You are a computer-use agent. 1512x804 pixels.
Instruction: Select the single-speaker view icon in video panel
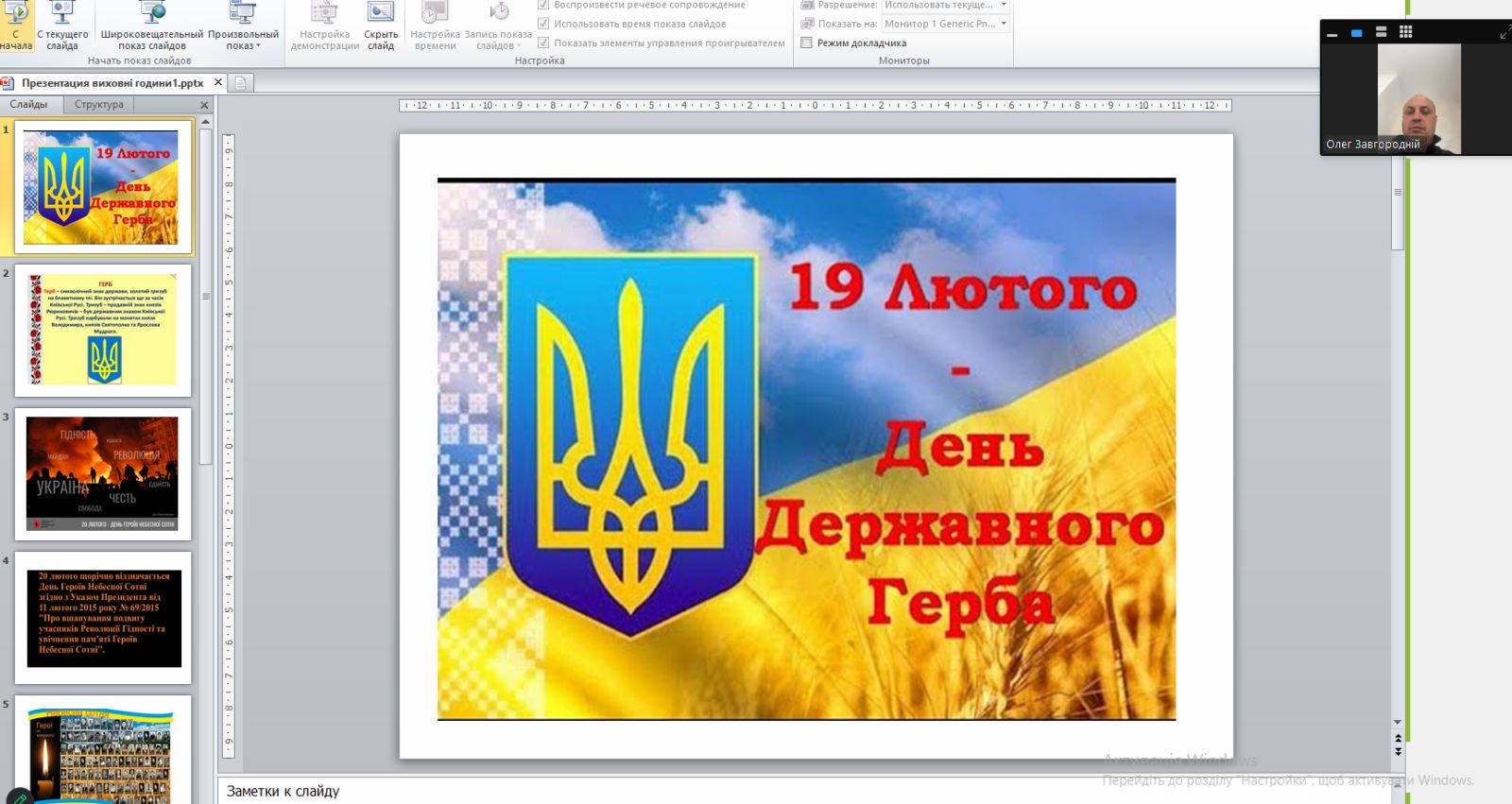[1356, 33]
